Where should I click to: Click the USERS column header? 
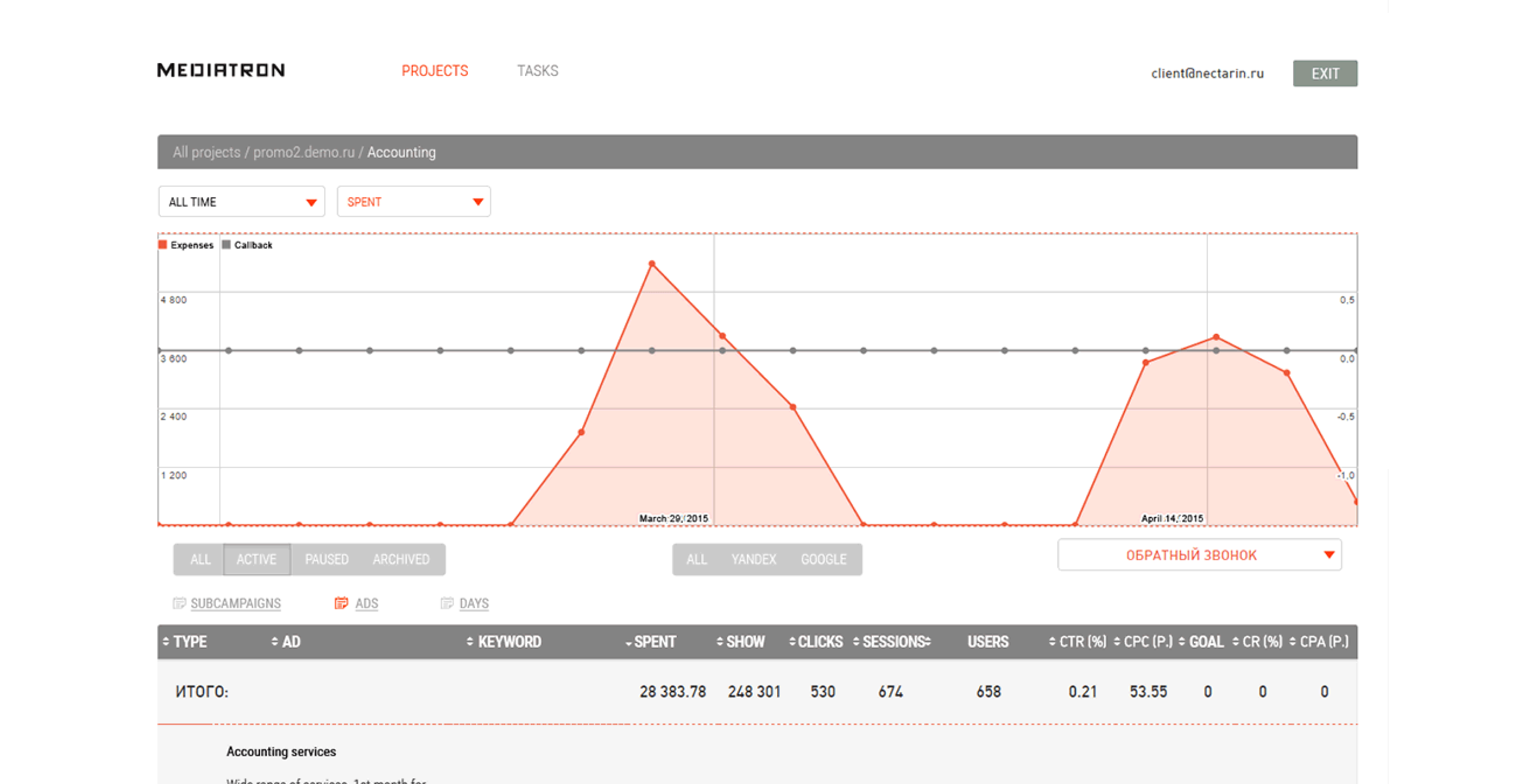tap(988, 642)
